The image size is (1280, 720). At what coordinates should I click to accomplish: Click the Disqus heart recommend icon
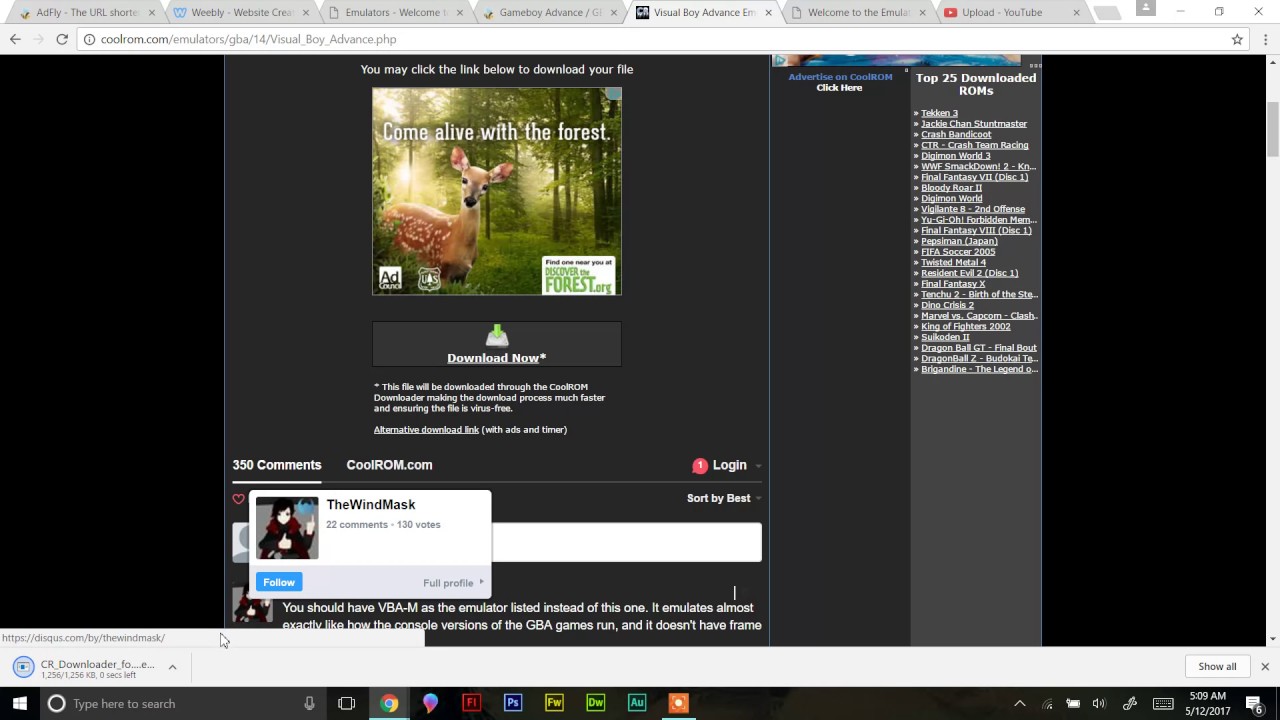[x=238, y=499]
